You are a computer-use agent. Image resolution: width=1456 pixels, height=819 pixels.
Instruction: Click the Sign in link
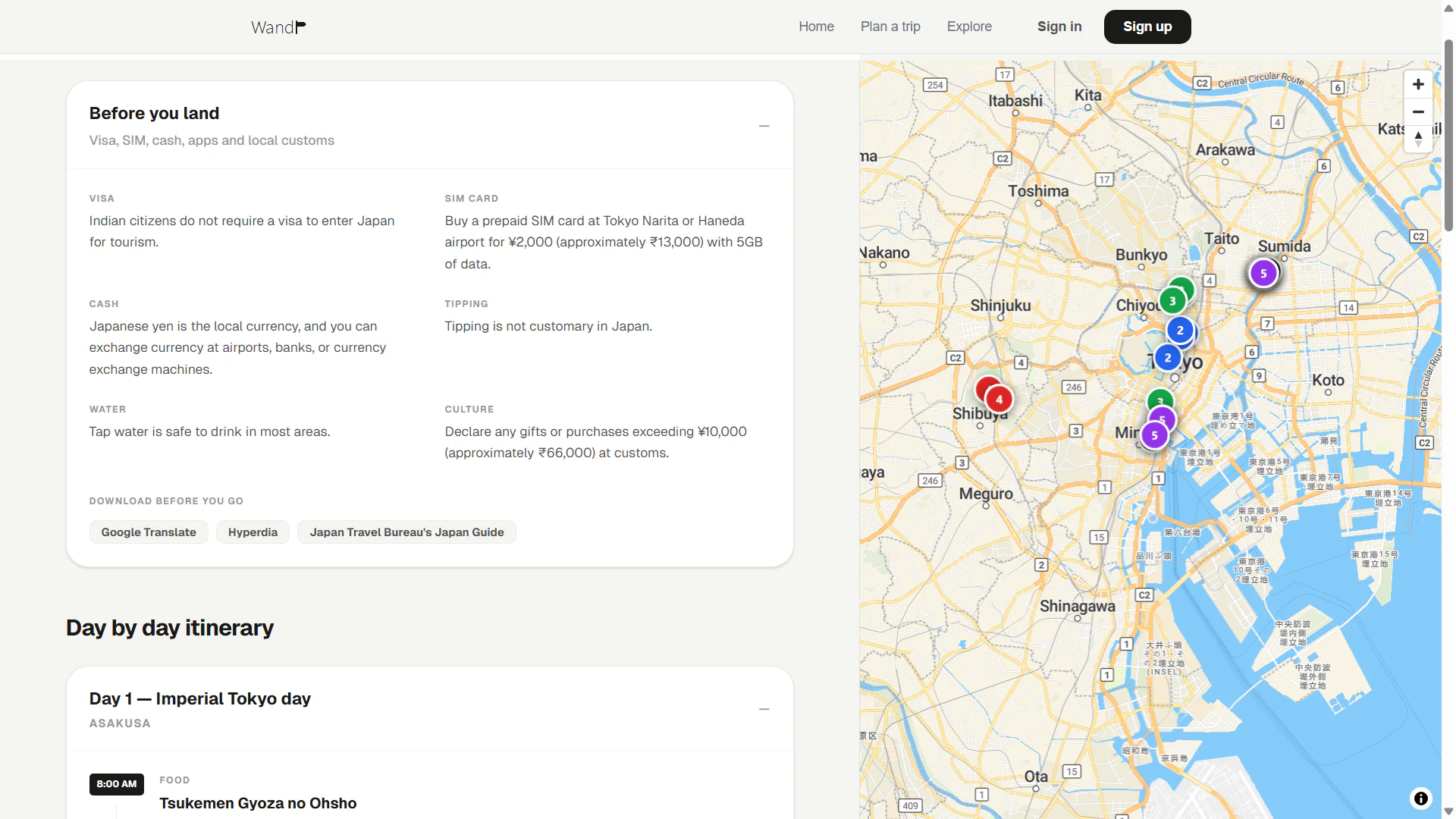click(x=1059, y=27)
